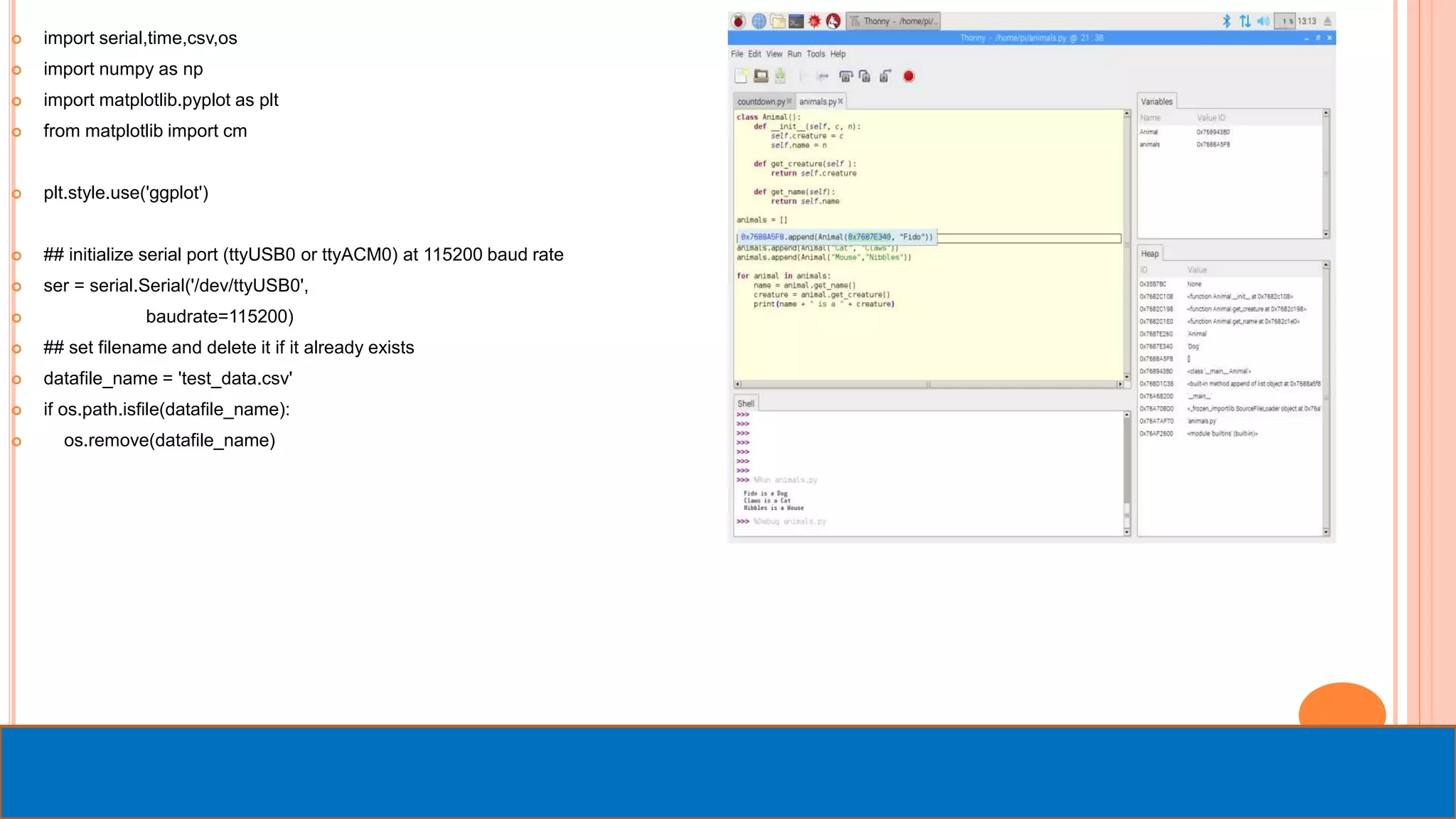Open the Raspberry Pi menu icon
1456x819 pixels.
point(739,21)
